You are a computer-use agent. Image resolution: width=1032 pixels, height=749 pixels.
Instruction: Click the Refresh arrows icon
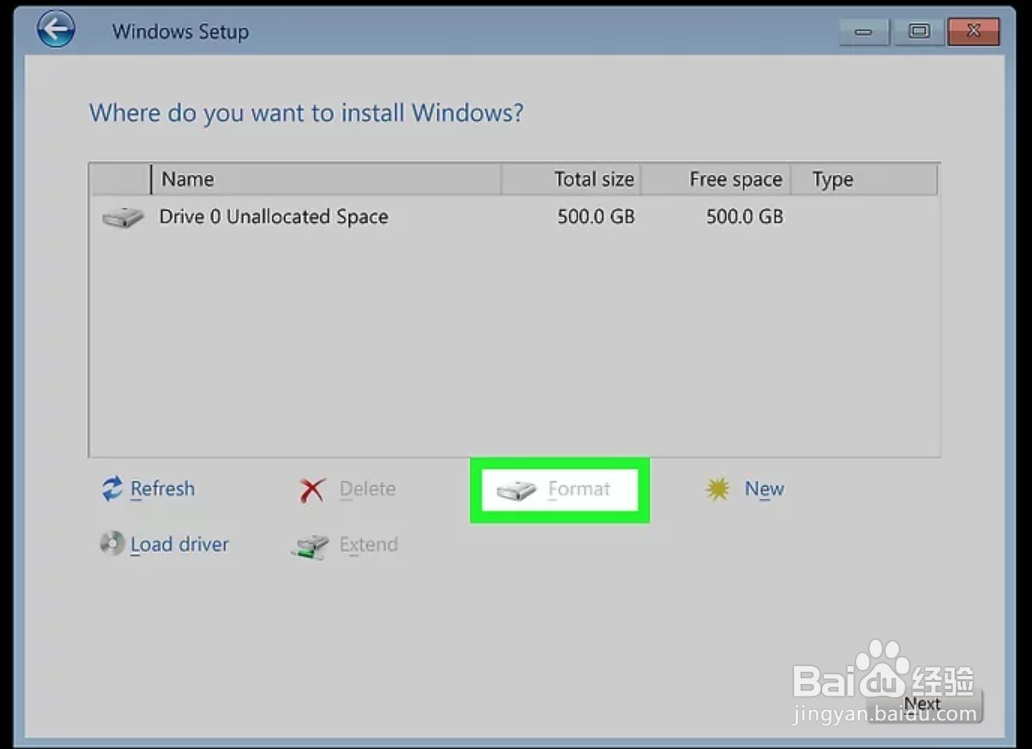(x=112, y=489)
